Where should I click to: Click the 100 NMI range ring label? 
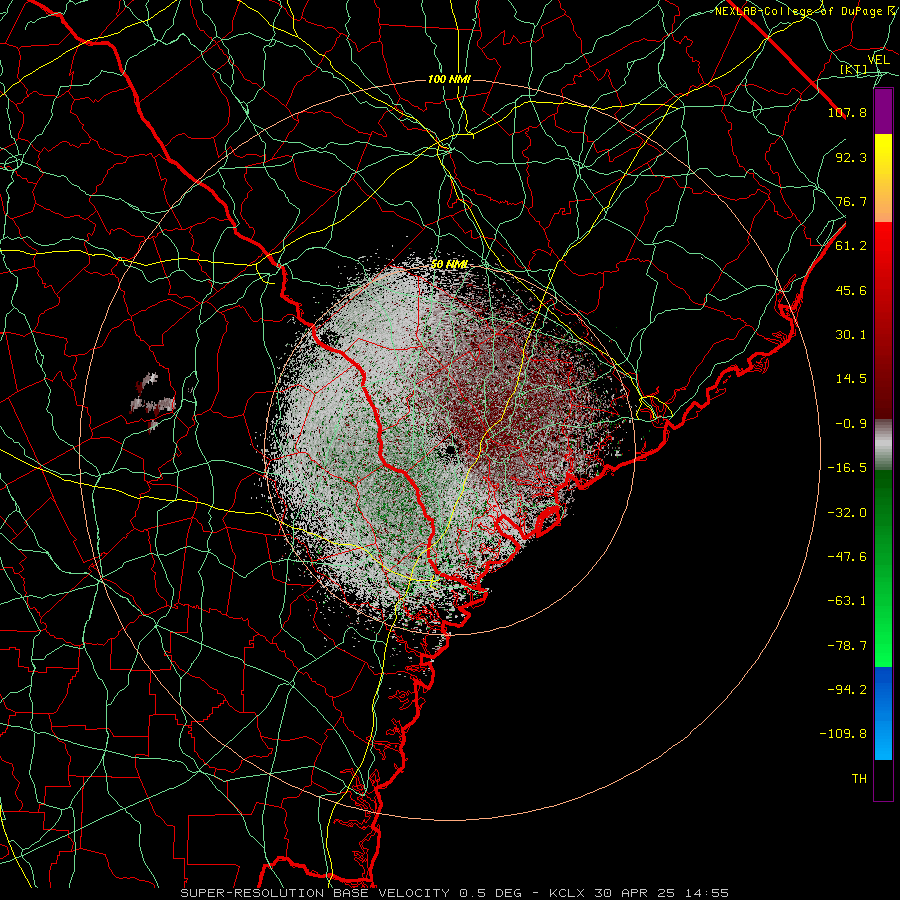point(449,79)
